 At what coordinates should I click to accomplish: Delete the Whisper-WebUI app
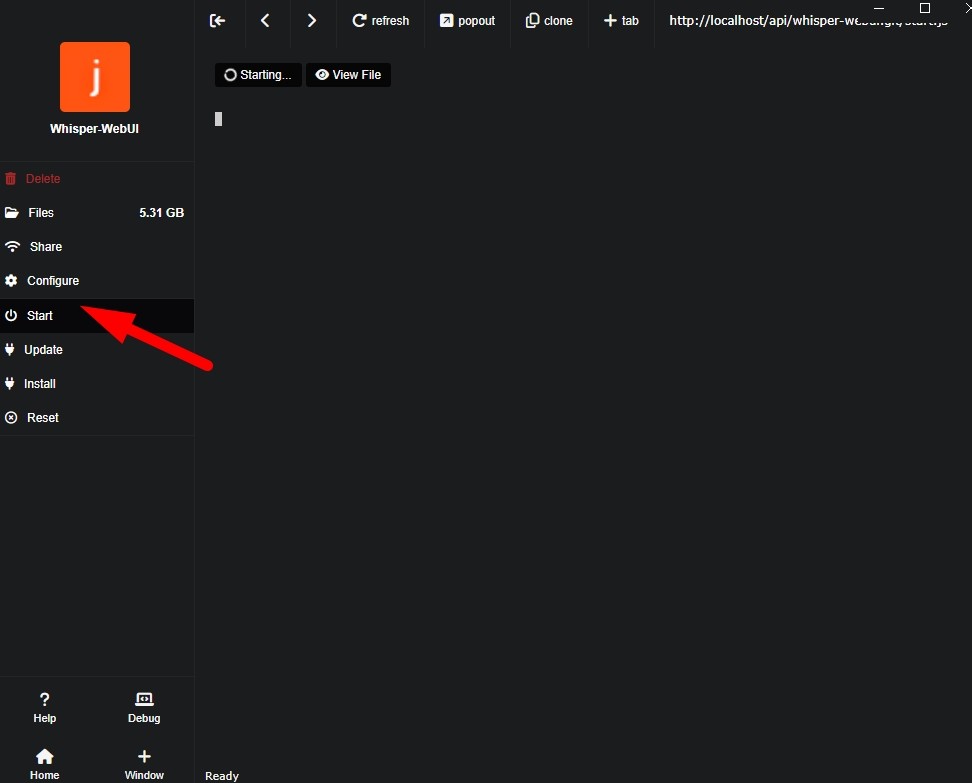click(x=97, y=179)
